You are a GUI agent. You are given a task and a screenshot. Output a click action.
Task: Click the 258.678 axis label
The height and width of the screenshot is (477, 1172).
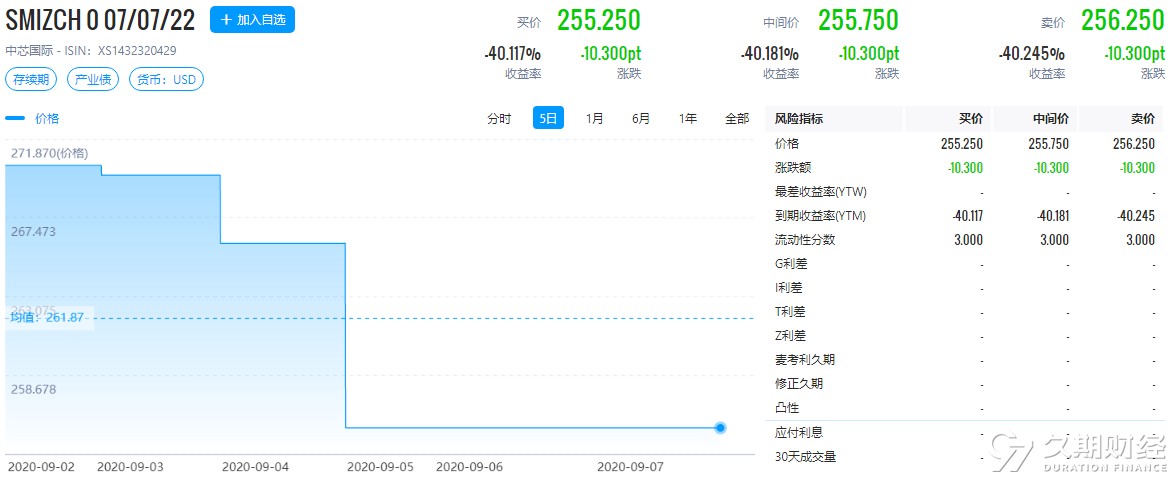point(33,390)
